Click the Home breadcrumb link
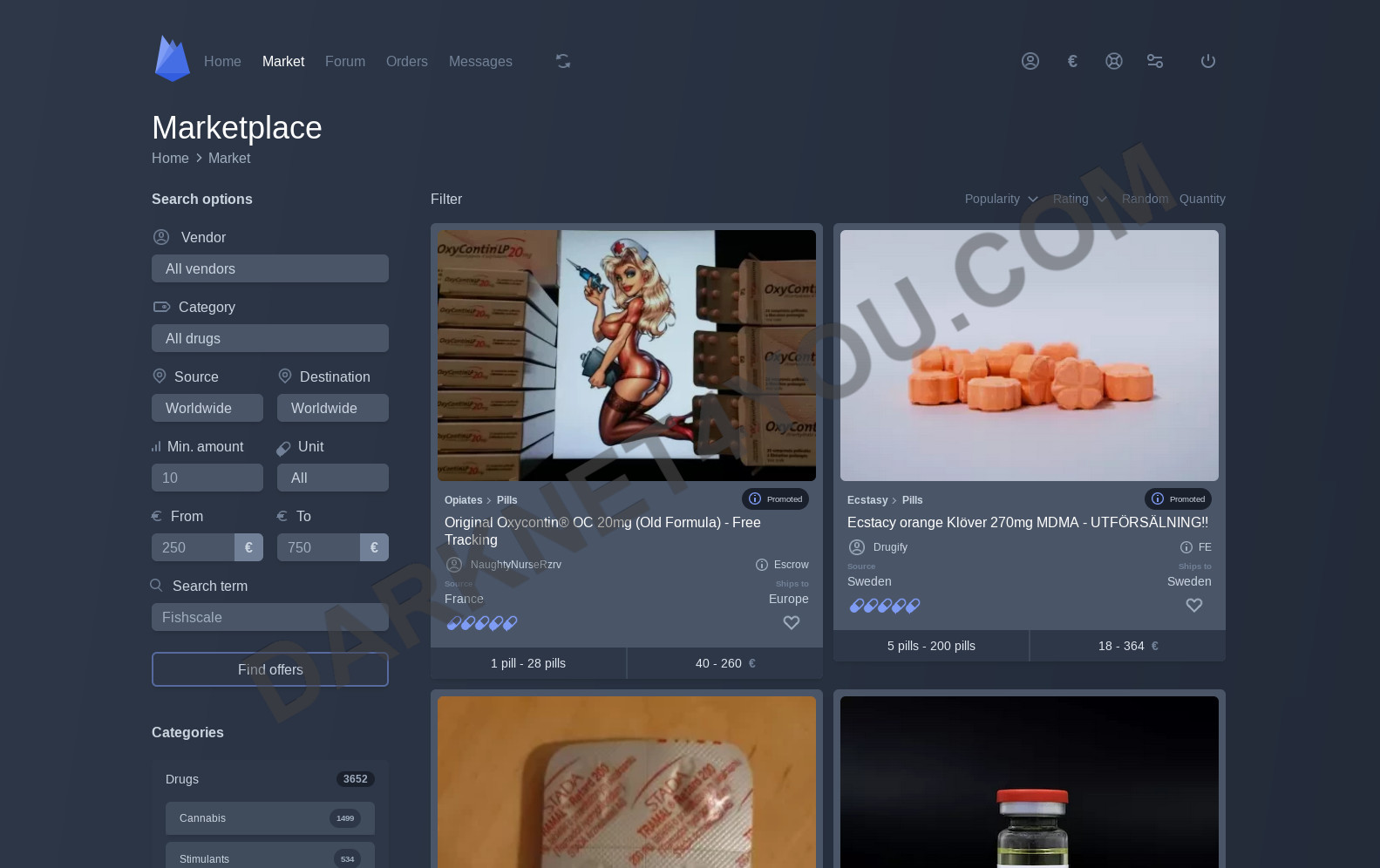The width and height of the screenshot is (1380, 868). click(x=170, y=158)
